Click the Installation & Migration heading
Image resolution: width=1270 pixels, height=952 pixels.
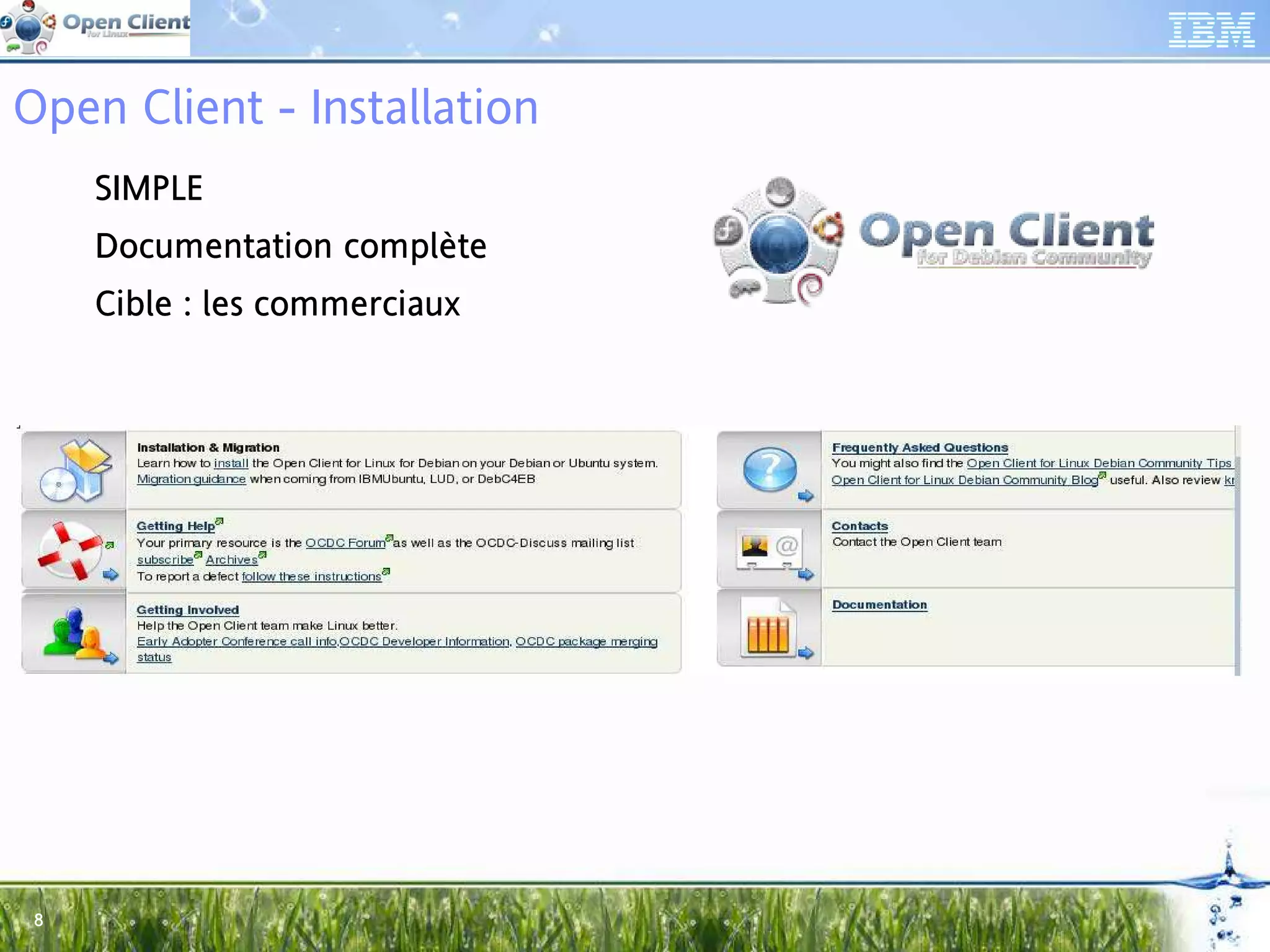click(x=208, y=447)
